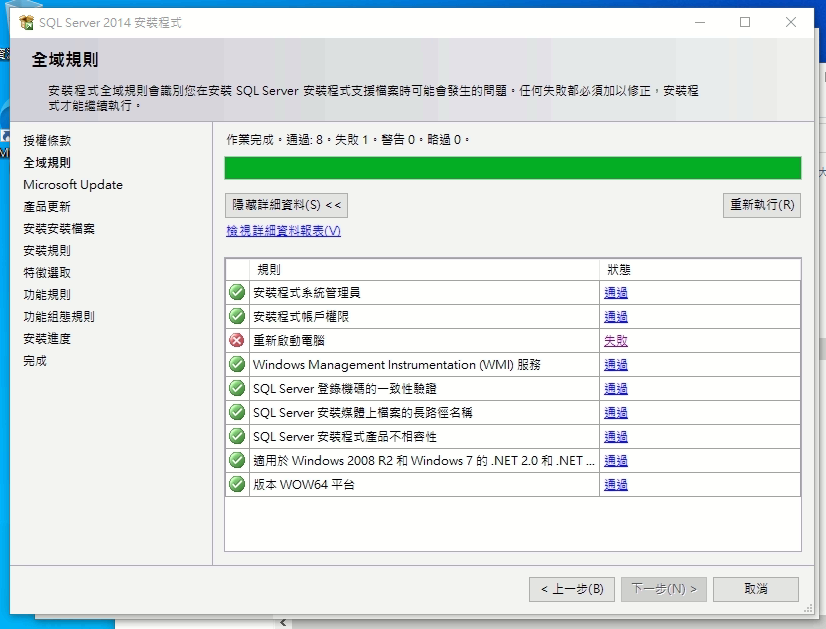Image resolution: width=826 pixels, height=629 pixels.
Task: Click rule SQL Server 登錄機碼的一致性驗證
Action: coord(345,389)
